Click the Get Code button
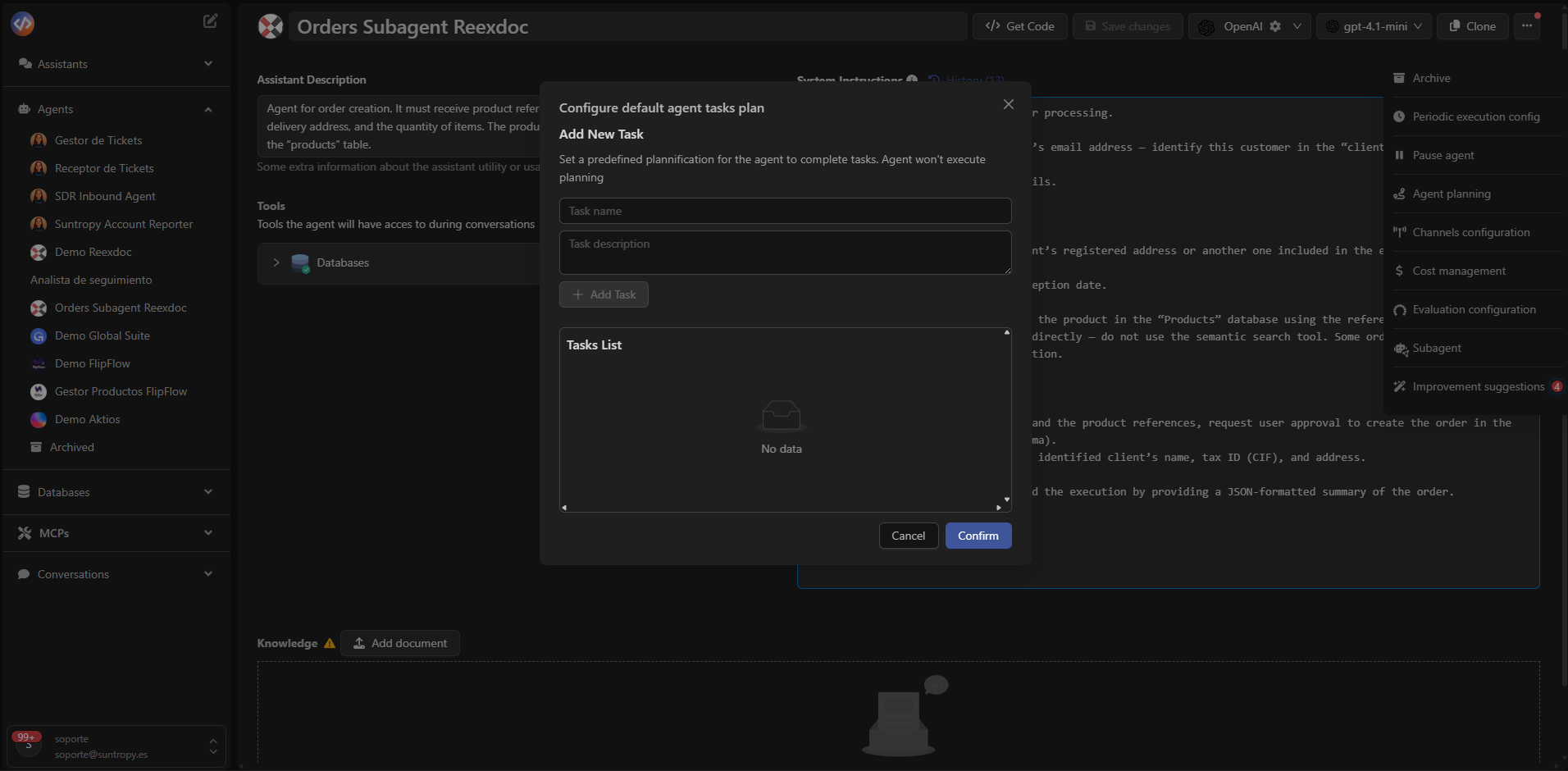This screenshot has width=1568, height=771. tap(1019, 26)
